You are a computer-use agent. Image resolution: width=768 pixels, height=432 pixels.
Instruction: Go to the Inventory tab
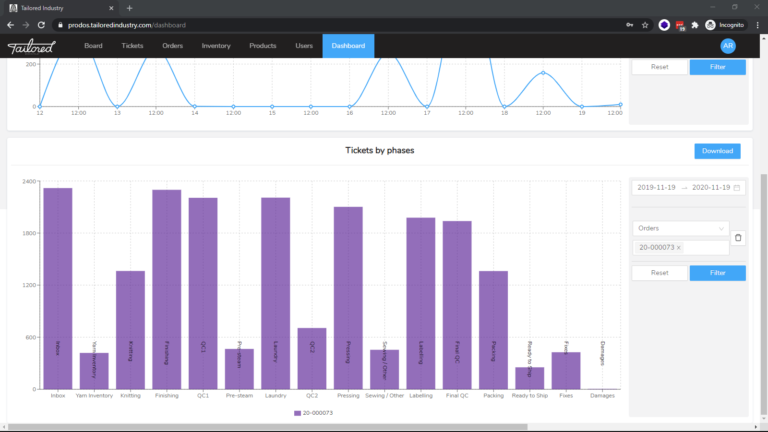click(216, 46)
